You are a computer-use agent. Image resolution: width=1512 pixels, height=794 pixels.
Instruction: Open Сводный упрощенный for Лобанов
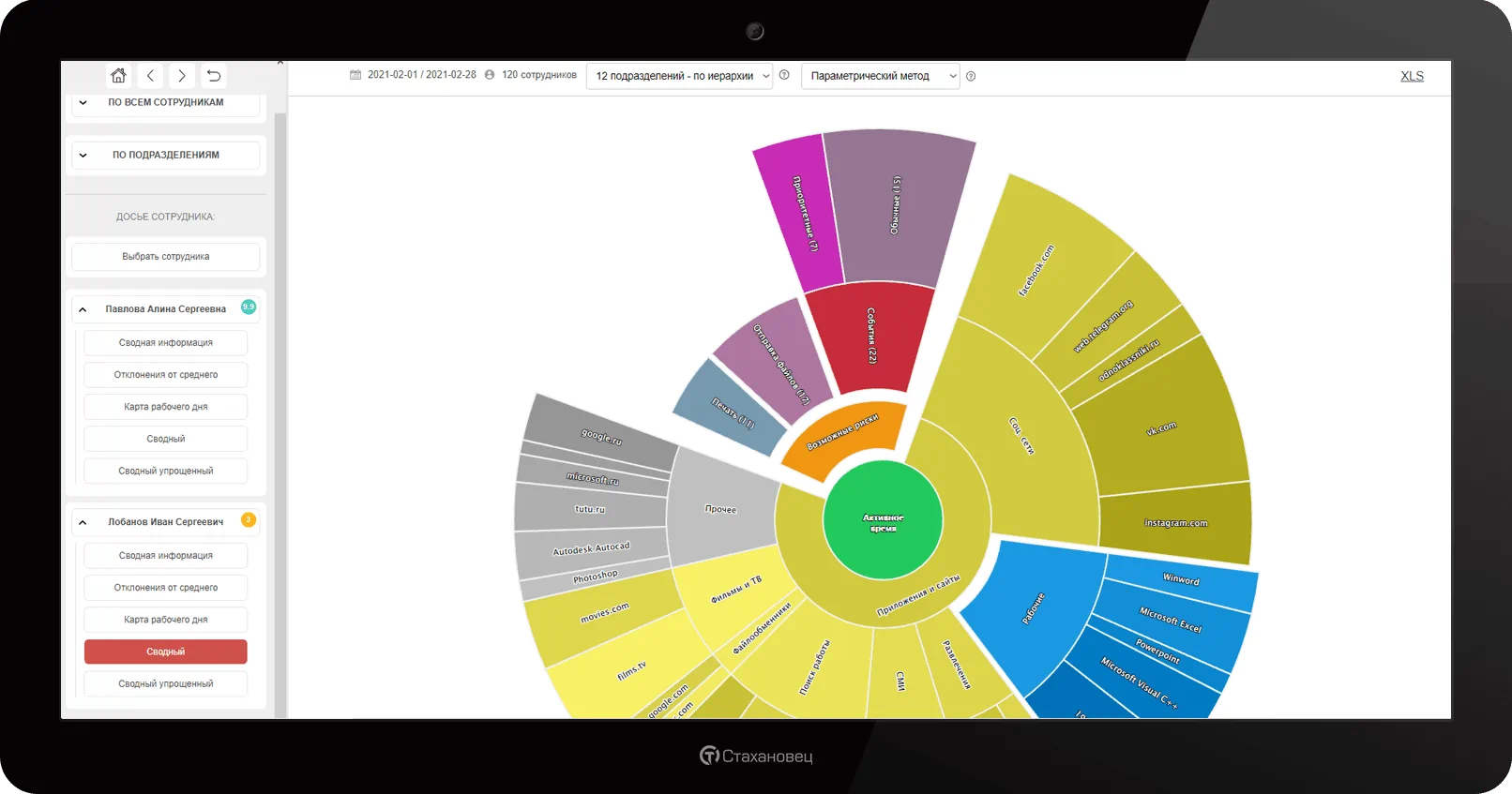(x=166, y=683)
